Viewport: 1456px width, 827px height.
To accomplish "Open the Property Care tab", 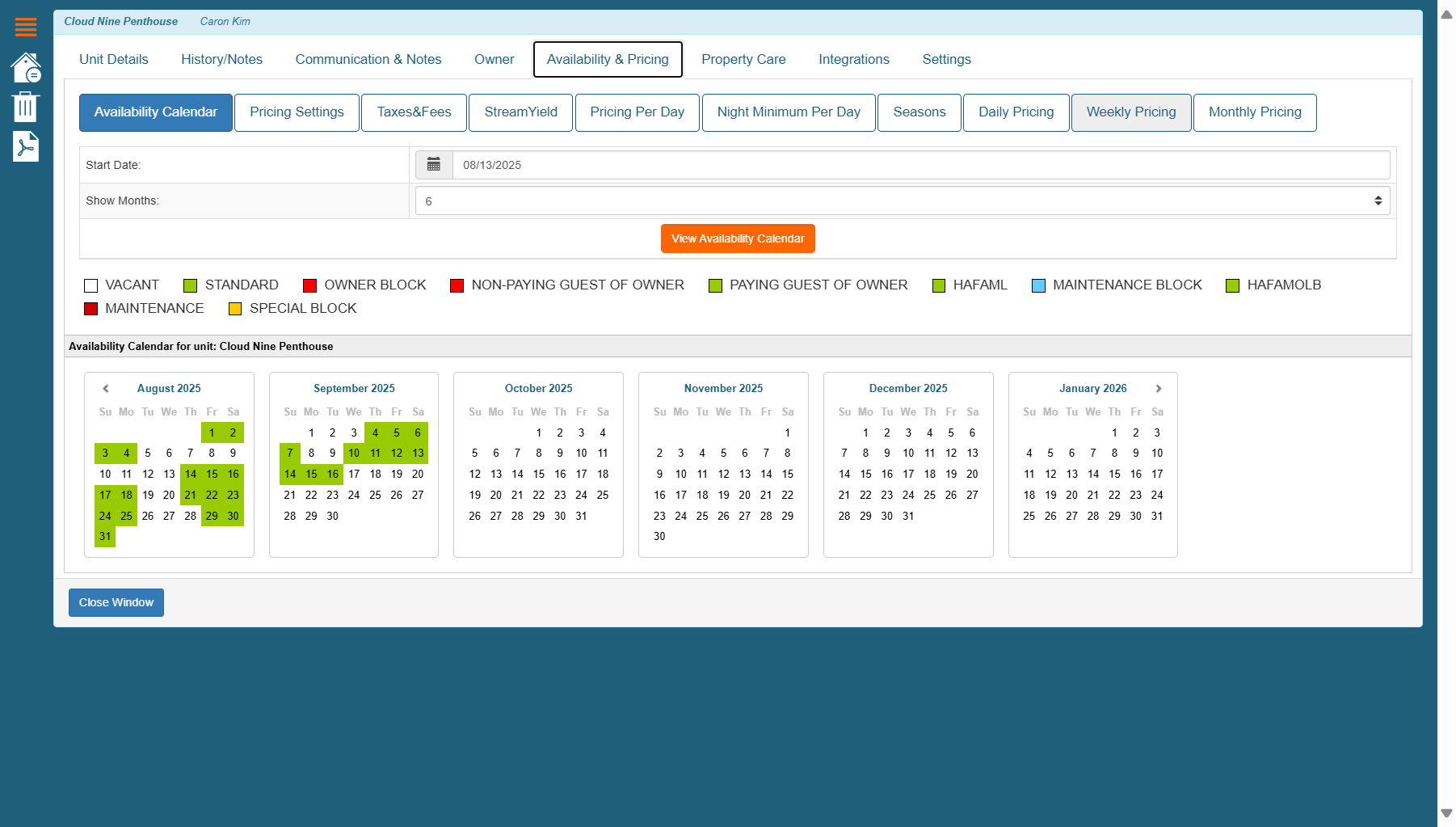I will (x=743, y=59).
